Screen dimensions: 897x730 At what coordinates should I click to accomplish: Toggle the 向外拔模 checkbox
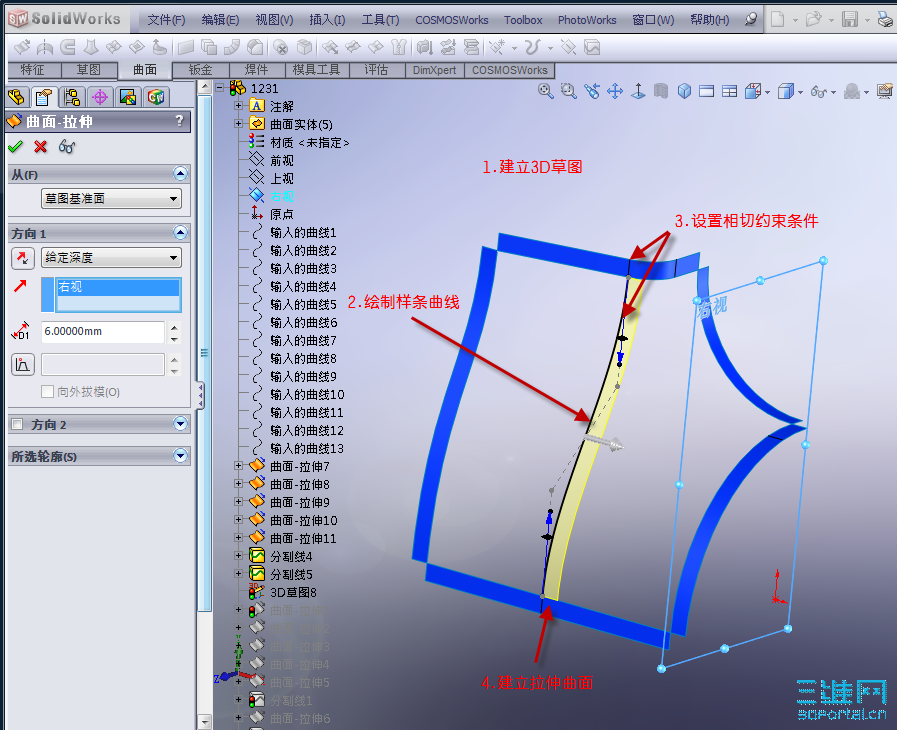47,392
